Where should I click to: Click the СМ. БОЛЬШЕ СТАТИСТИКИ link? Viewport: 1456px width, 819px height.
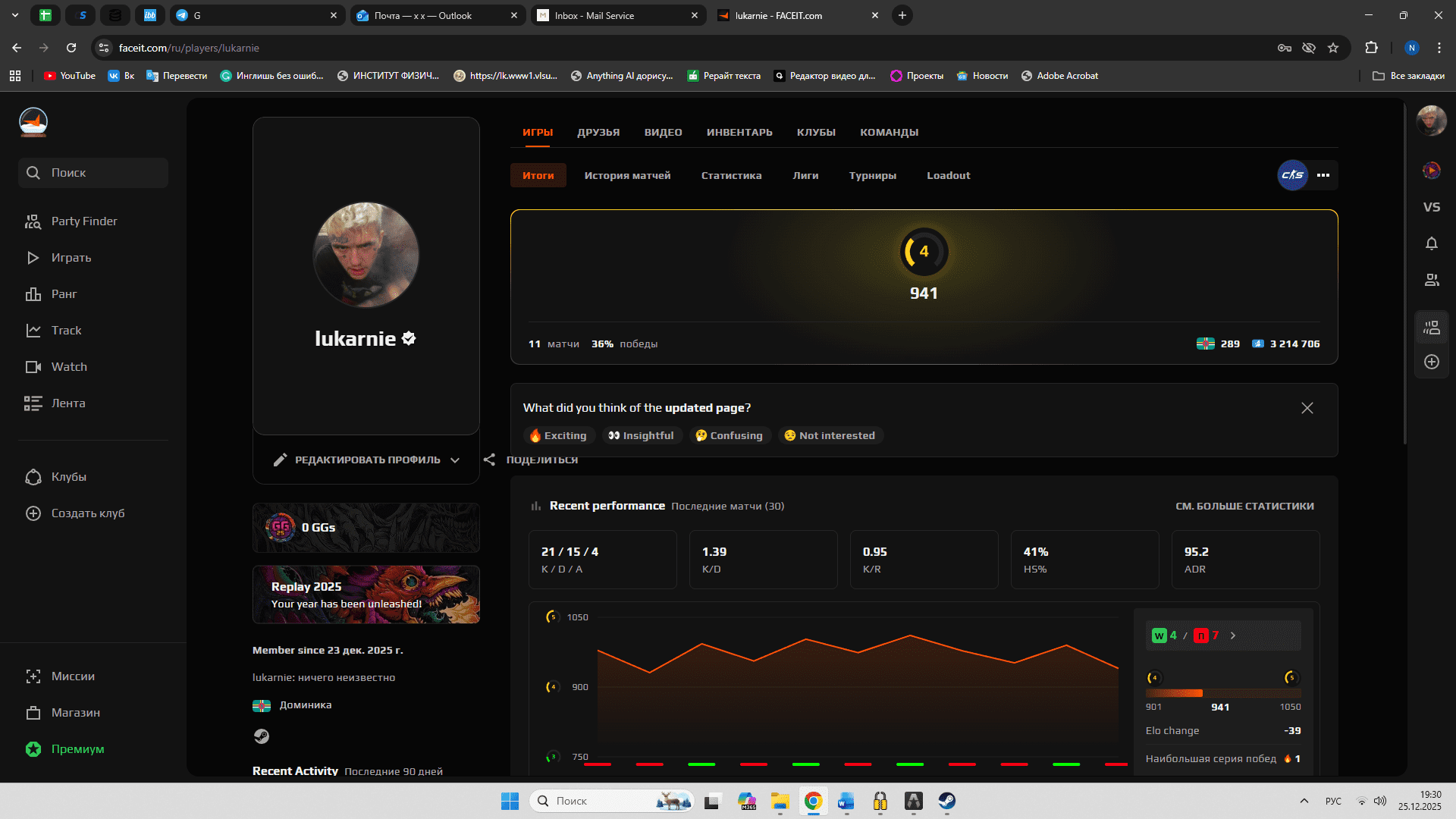click(x=1244, y=506)
